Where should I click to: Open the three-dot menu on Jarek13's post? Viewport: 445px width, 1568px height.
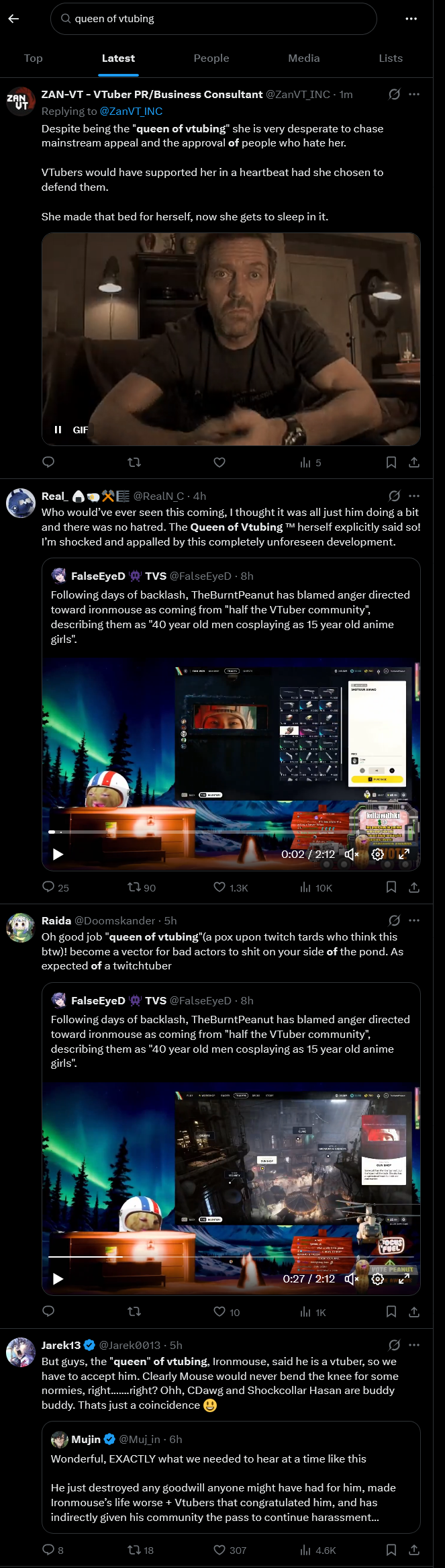[414, 1345]
